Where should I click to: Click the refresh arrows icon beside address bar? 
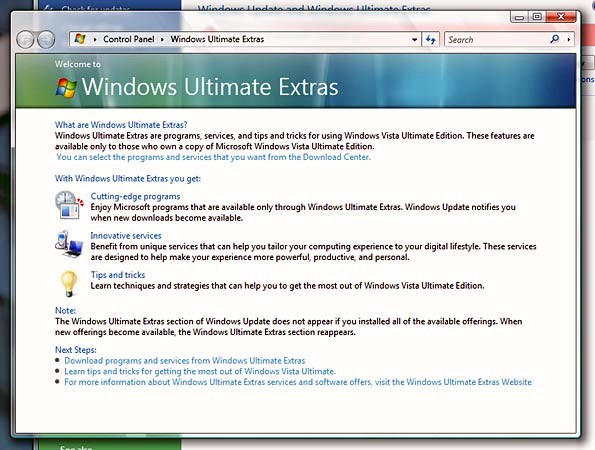(x=431, y=39)
